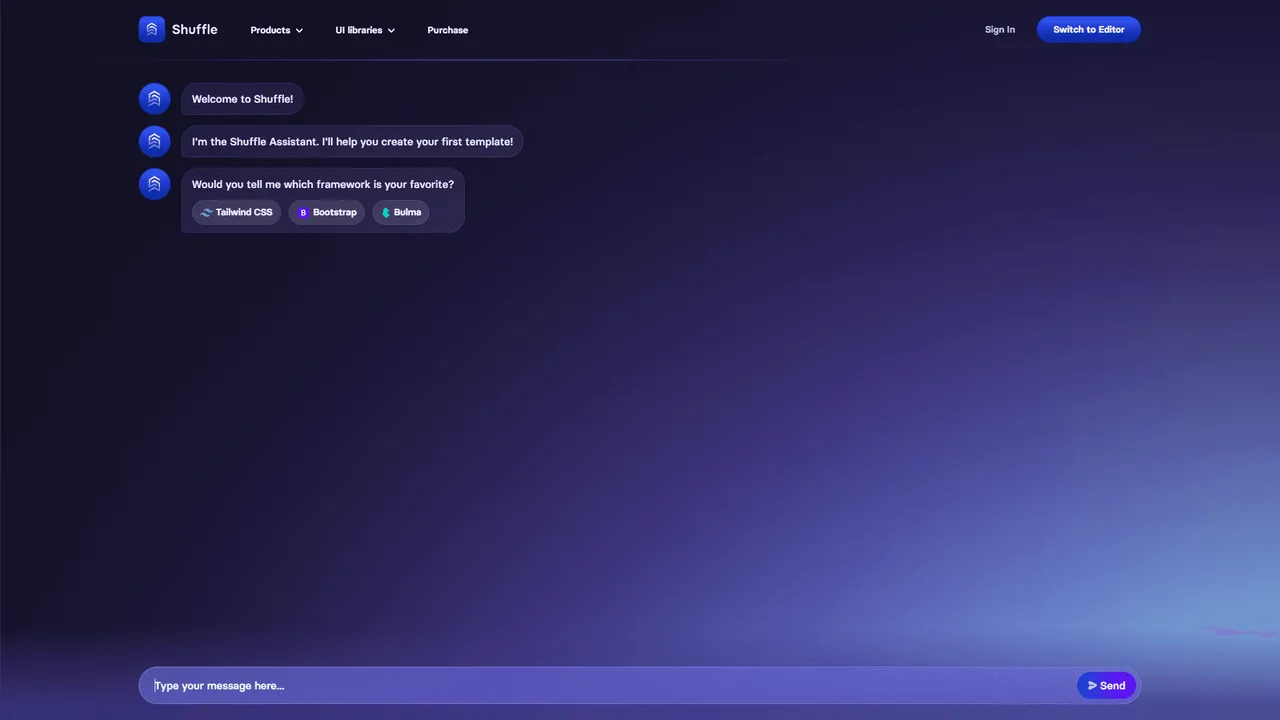
Task: Click the Bulma green logo icon
Action: 386,213
